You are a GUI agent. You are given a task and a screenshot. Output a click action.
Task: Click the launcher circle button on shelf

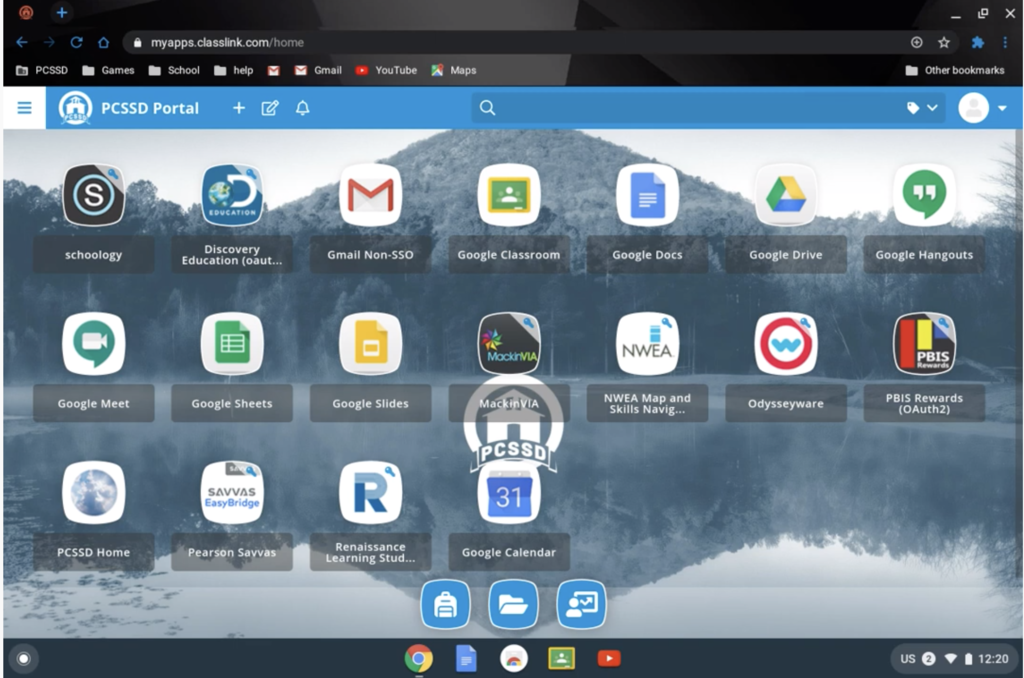coord(24,658)
